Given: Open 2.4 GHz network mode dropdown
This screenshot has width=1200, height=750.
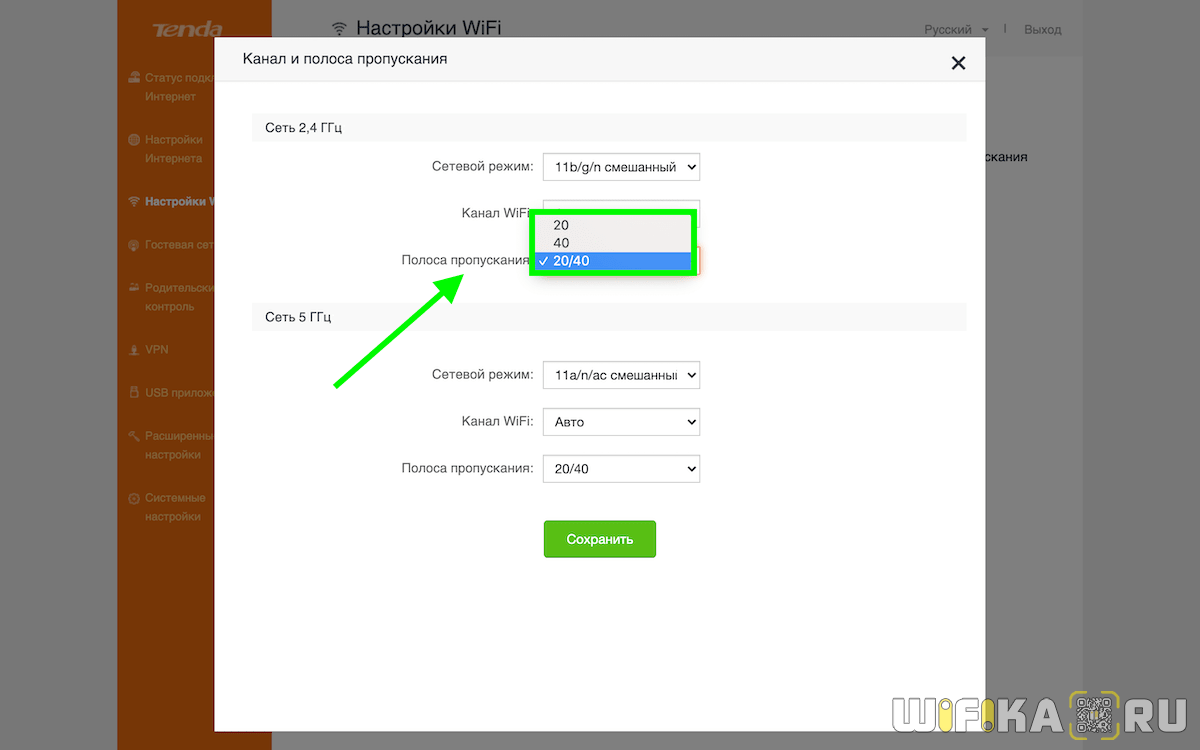Looking at the screenshot, I should point(621,168).
